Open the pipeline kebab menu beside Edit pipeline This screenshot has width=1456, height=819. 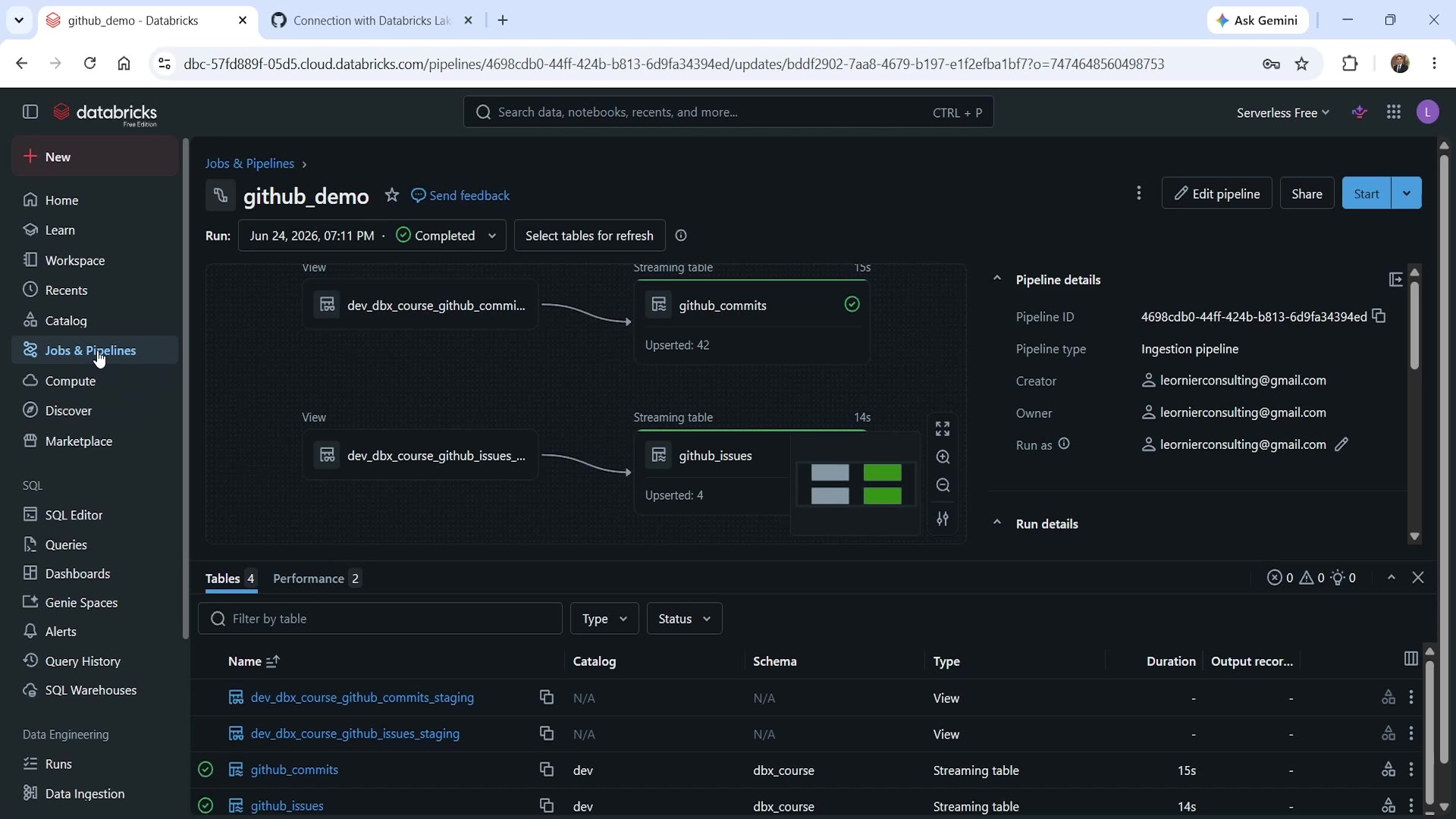pyautogui.click(x=1138, y=193)
